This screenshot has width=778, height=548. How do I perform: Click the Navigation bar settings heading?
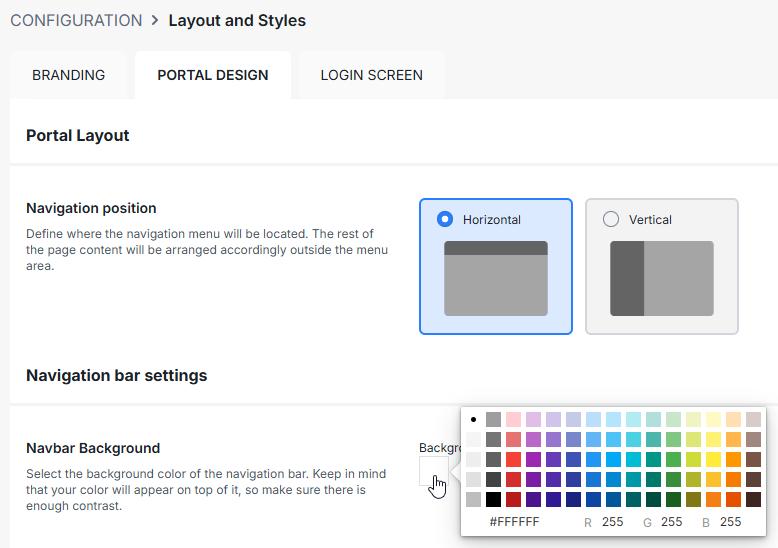(x=117, y=375)
